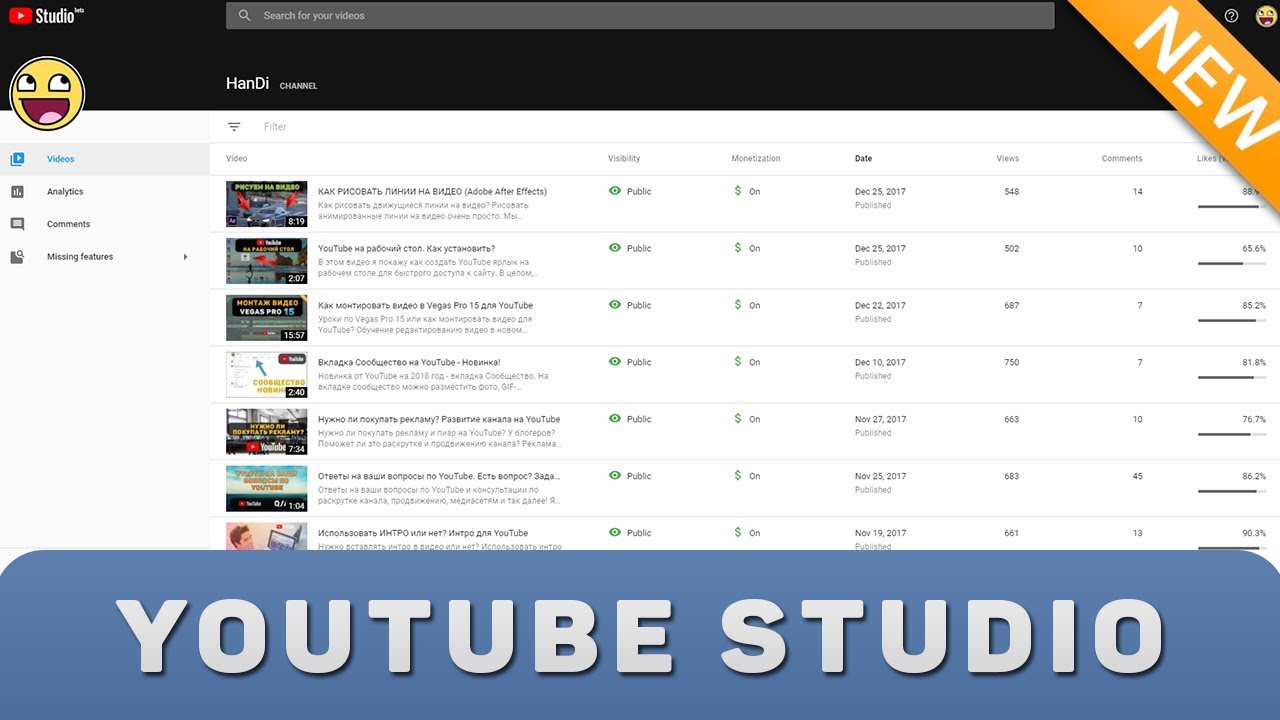Sort by the Date column header
Screen dimensions: 1280x720
click(x=863, y=159)
